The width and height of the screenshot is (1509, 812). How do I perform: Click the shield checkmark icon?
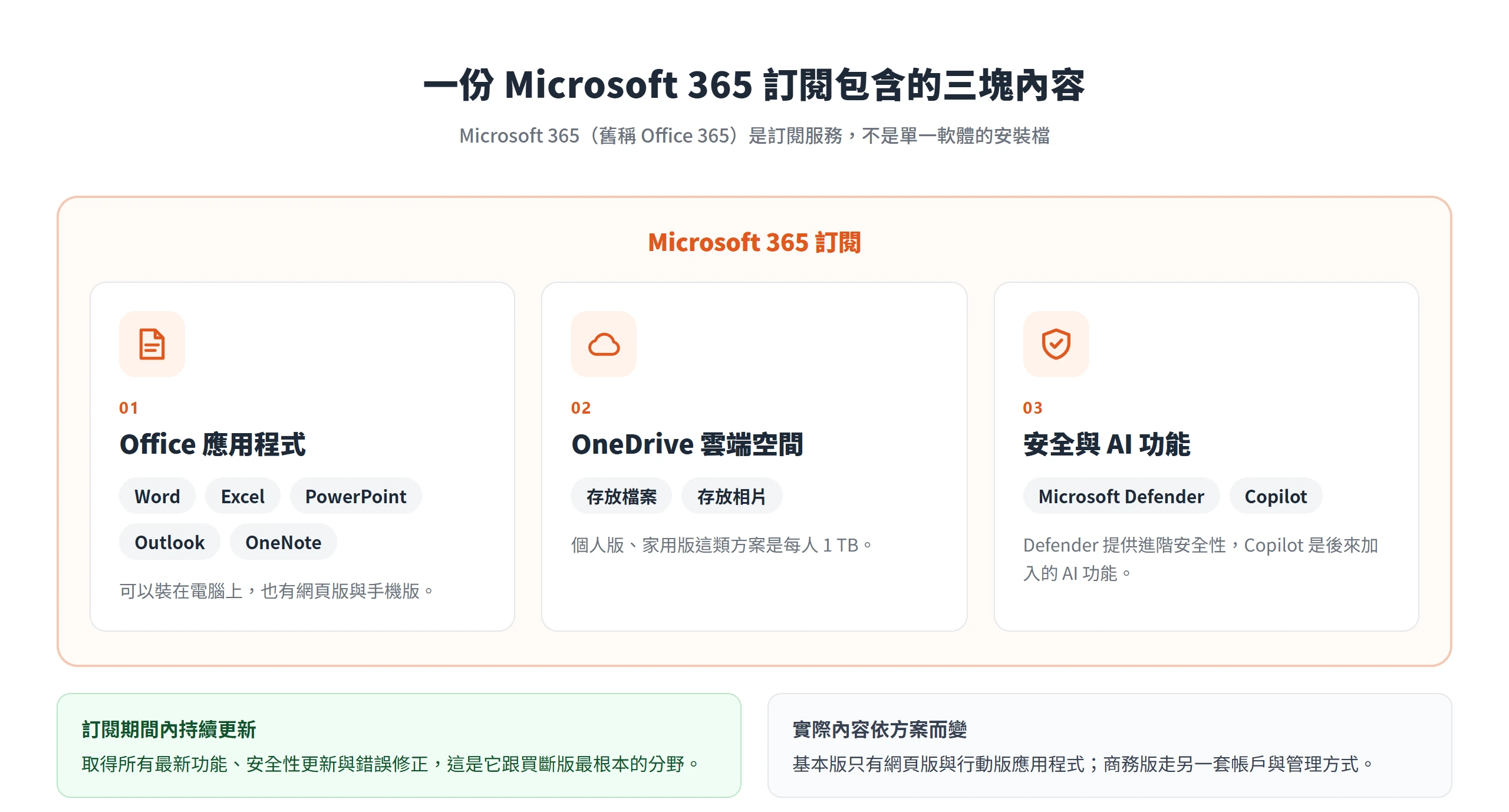click(1056, 344)
